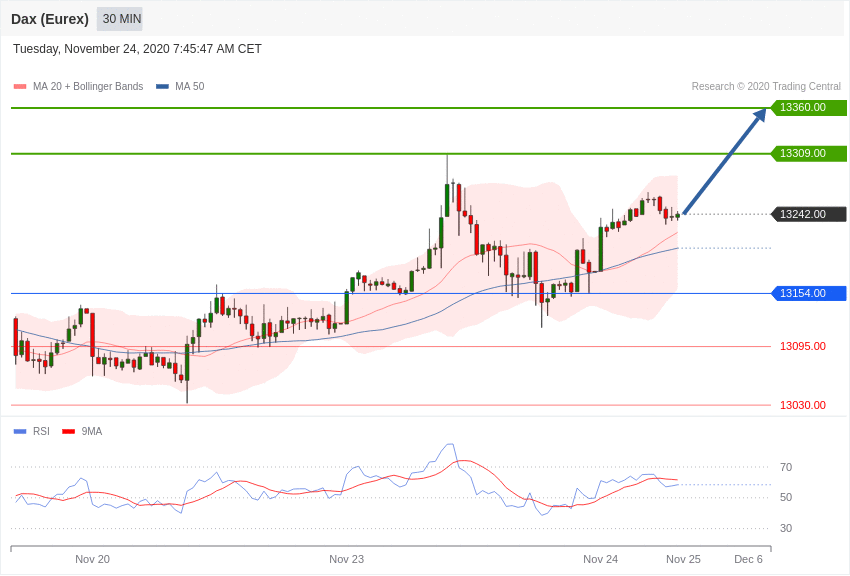Click the red 13095.00 support label
The width and height of the screenshot is (850, 576).
pos(803,346)
